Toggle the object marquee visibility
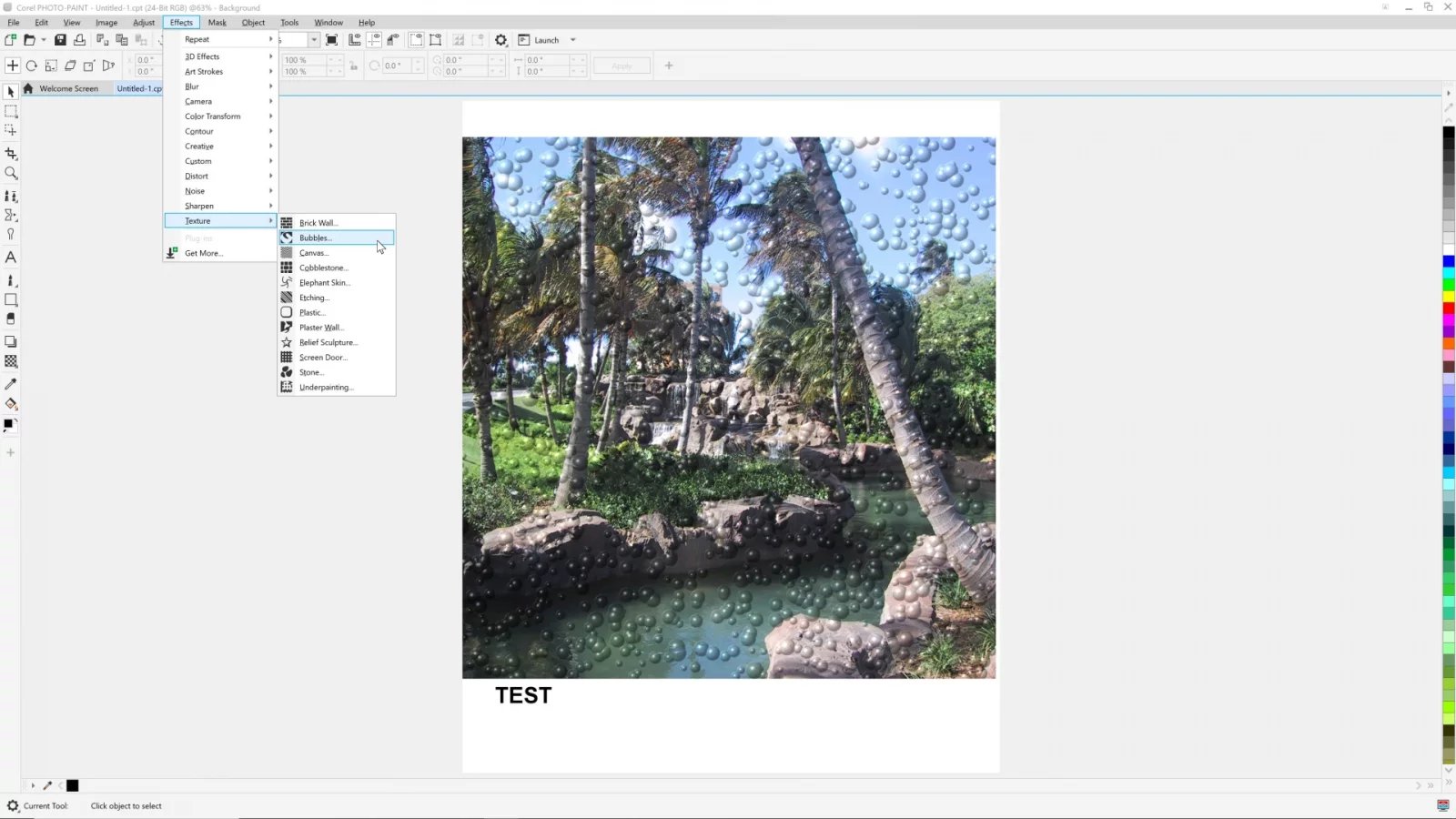 [436, 39]
